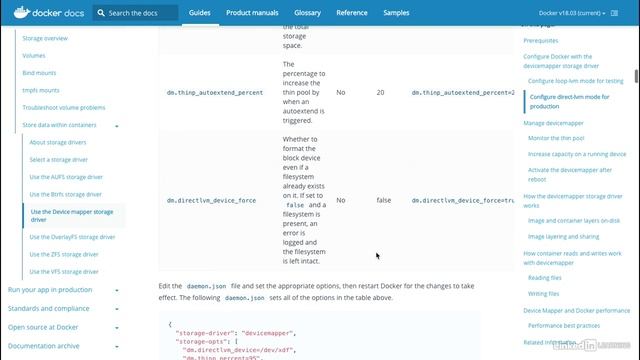Jump to Monitor the thin pool
Viewport: 640px width, 360px height.
556,138
